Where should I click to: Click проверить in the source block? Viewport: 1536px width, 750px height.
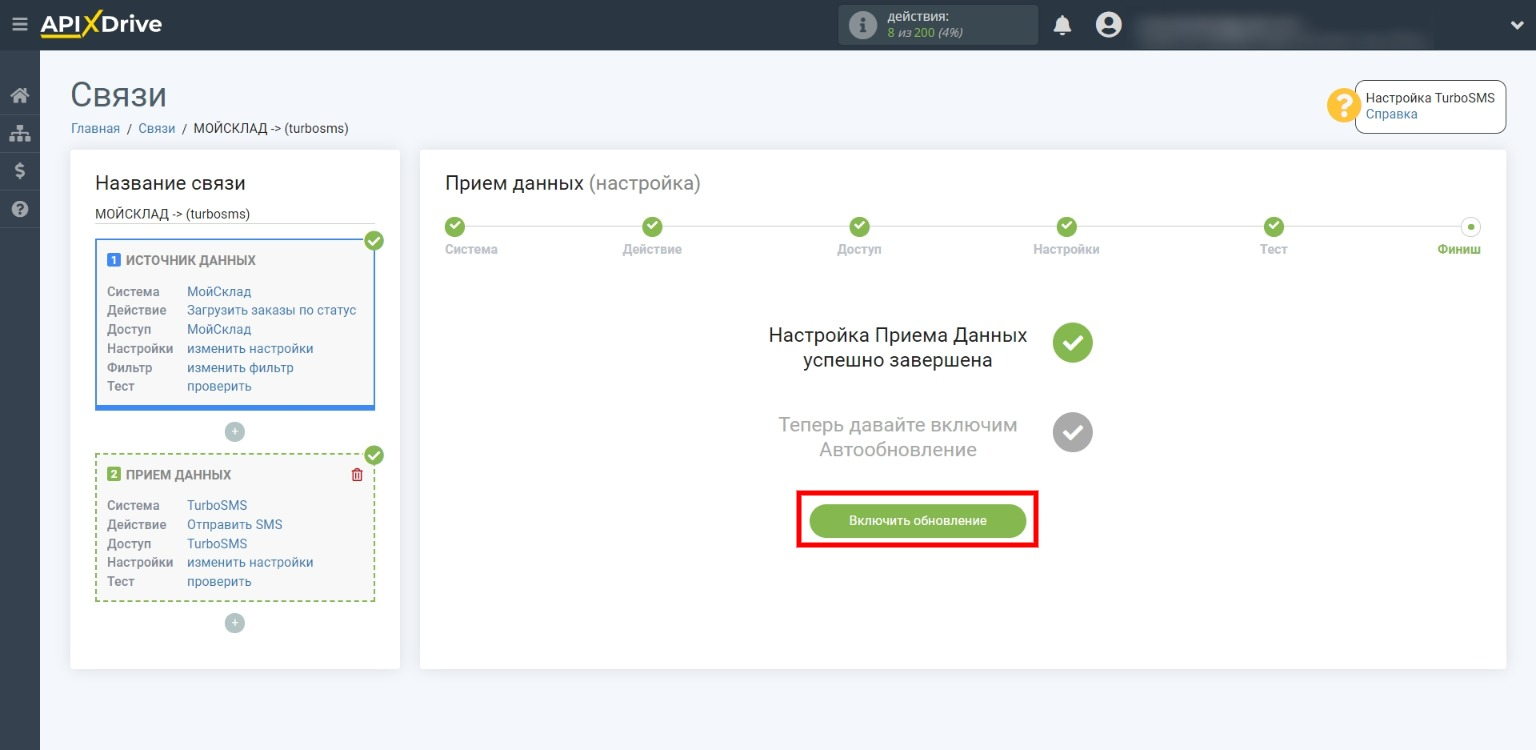coord(219,386)
